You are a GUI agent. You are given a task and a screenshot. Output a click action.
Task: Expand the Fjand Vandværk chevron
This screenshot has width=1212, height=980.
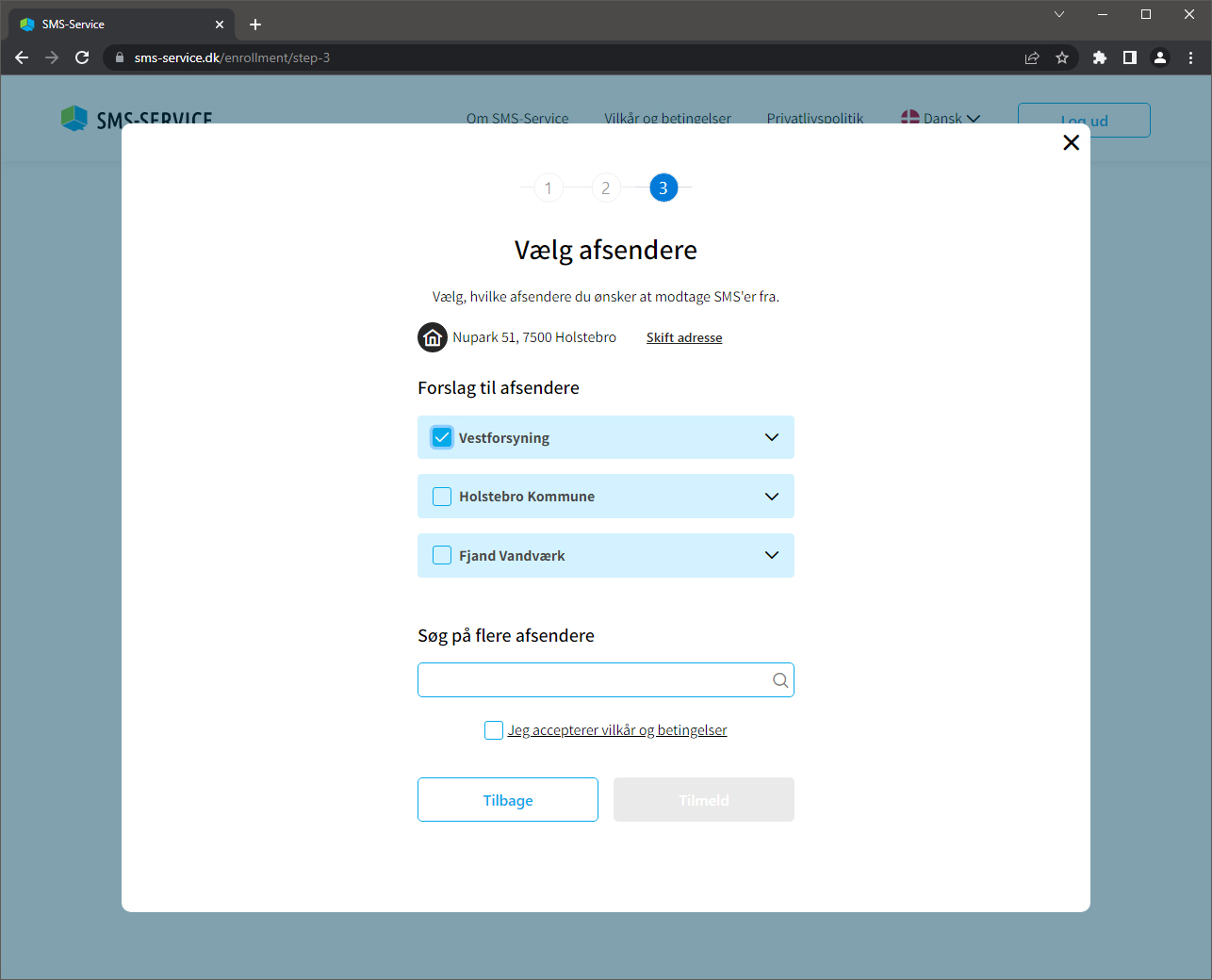tap(771, 556)
